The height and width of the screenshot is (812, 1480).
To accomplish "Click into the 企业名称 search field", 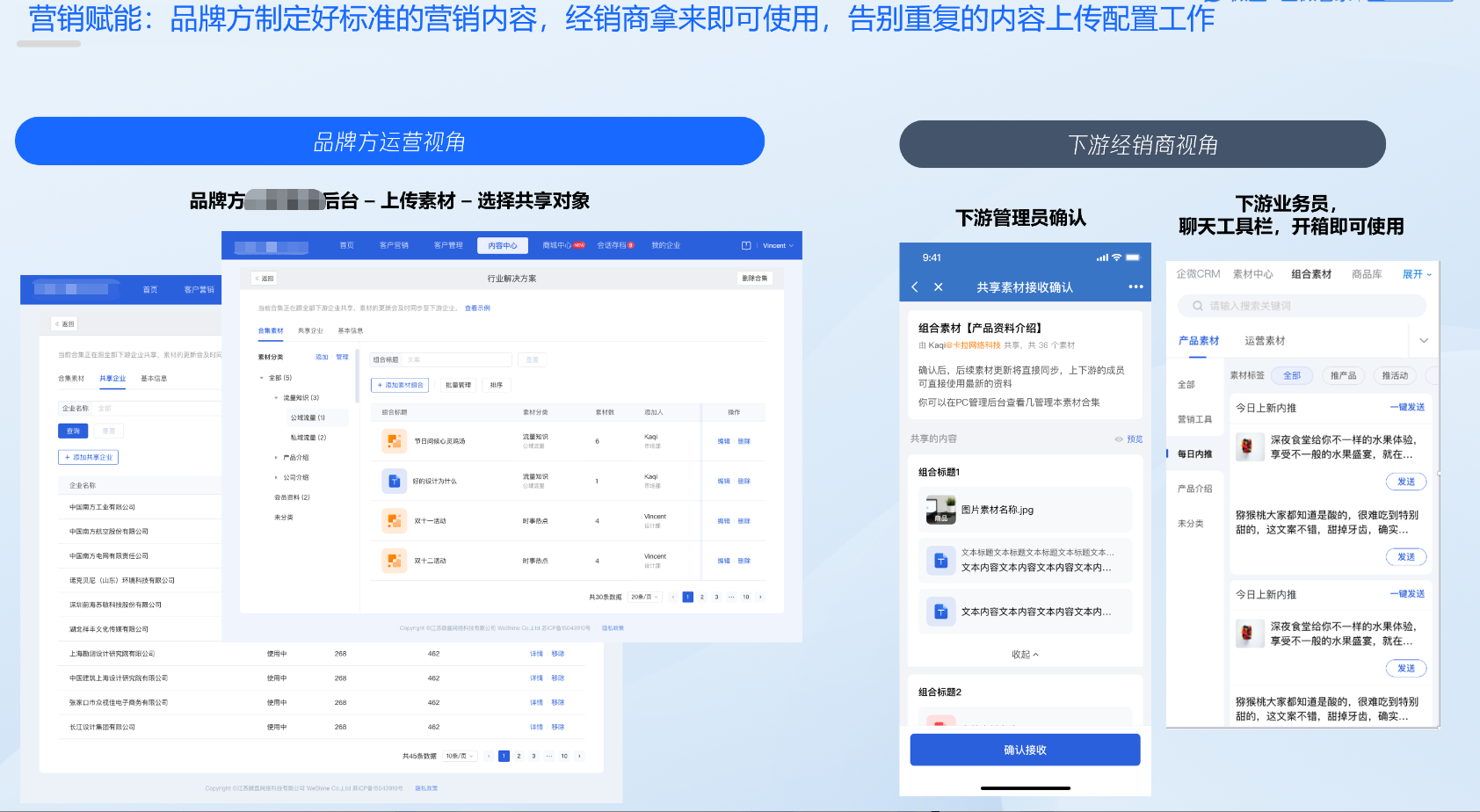I will (x=158, y=409).
